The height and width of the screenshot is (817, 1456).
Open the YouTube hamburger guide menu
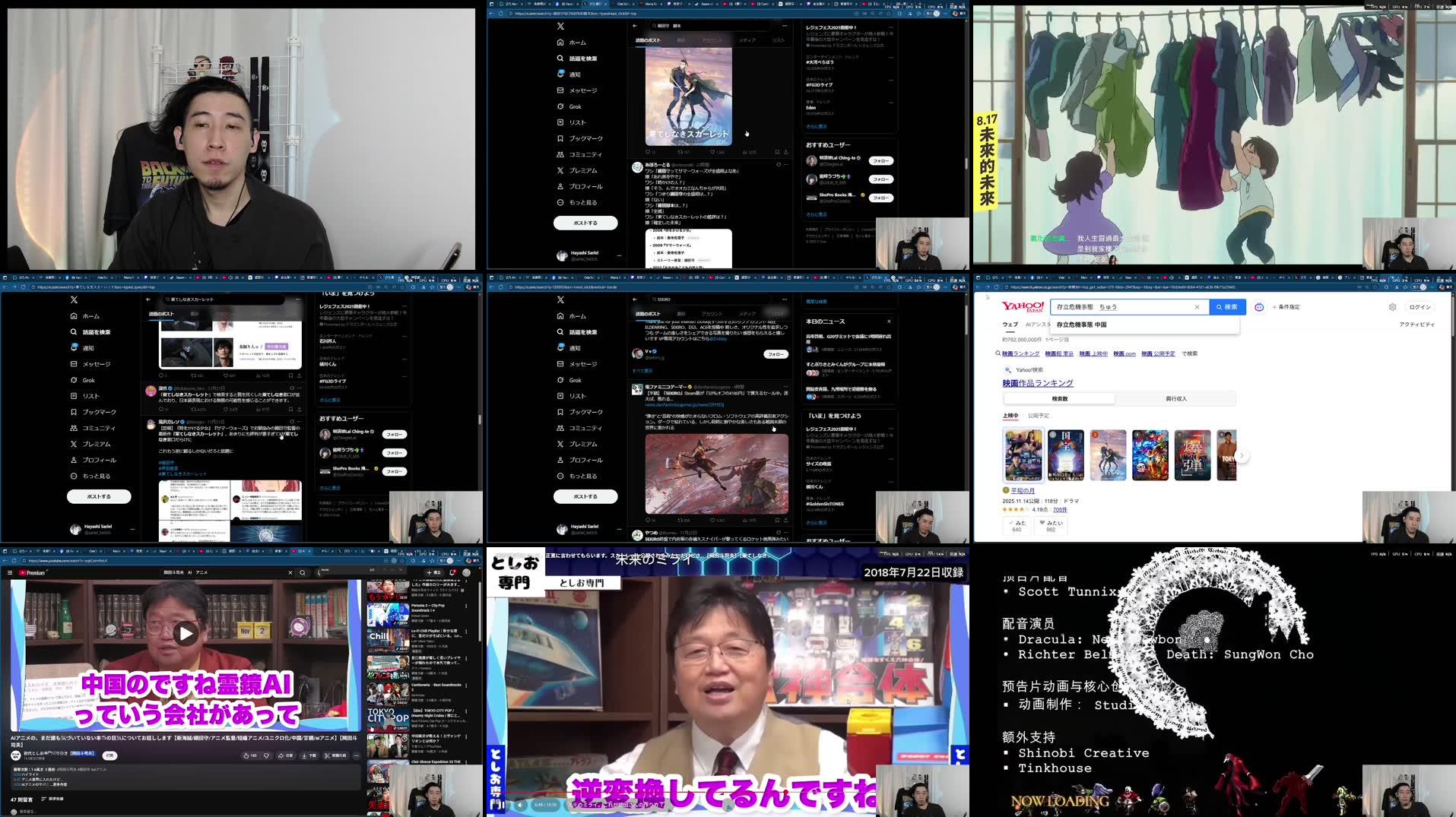10,572
